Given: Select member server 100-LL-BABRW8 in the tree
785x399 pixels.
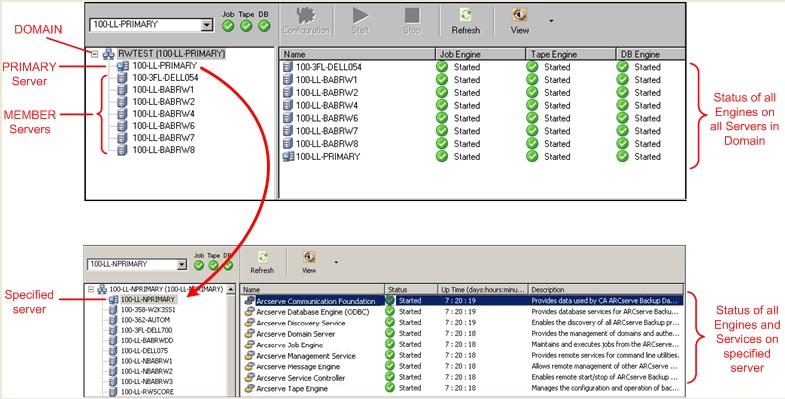Looking at the screenshot, I should [x=163, y=150].
